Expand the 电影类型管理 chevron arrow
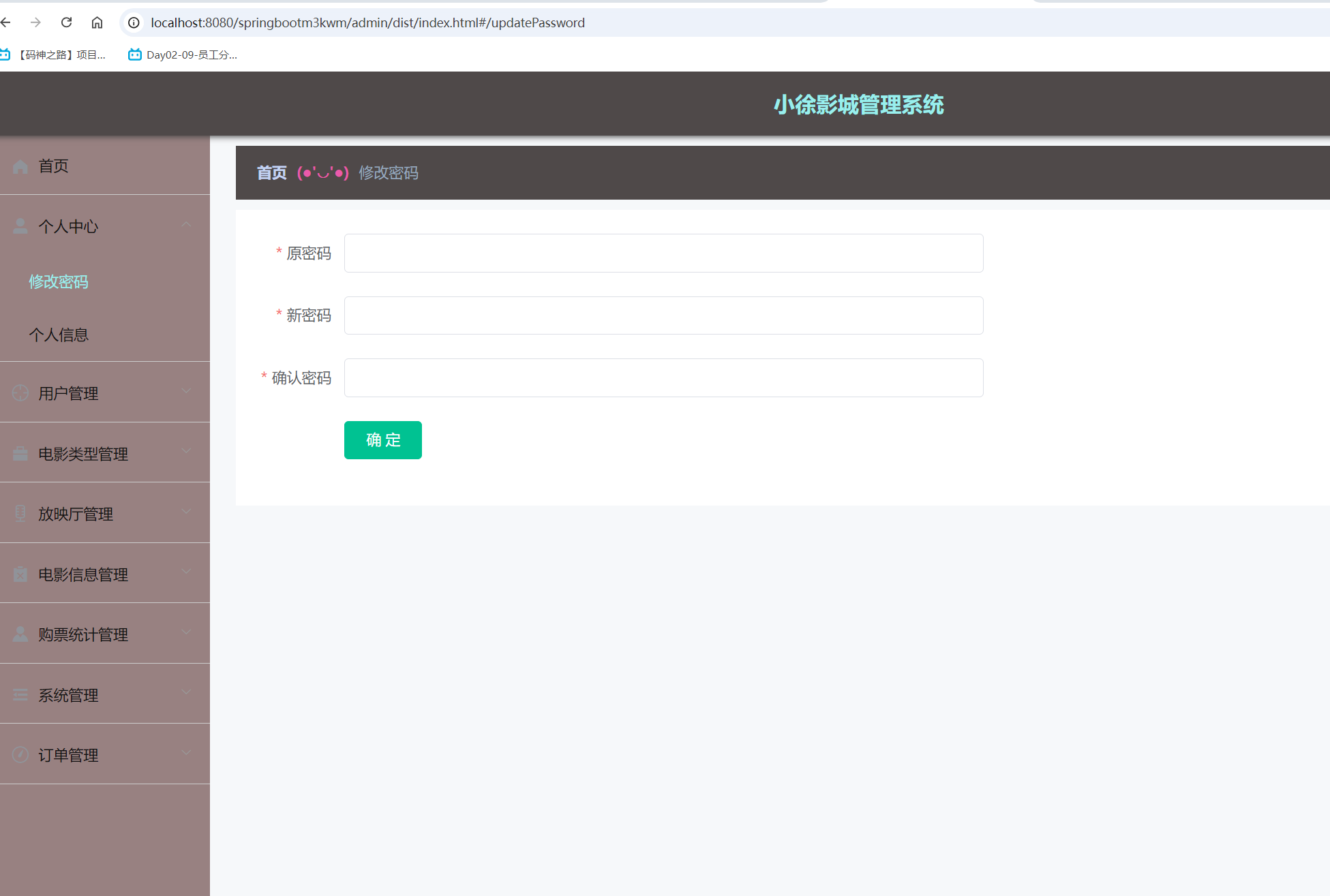Screen dimensions: 1330x896 point(186,451)
